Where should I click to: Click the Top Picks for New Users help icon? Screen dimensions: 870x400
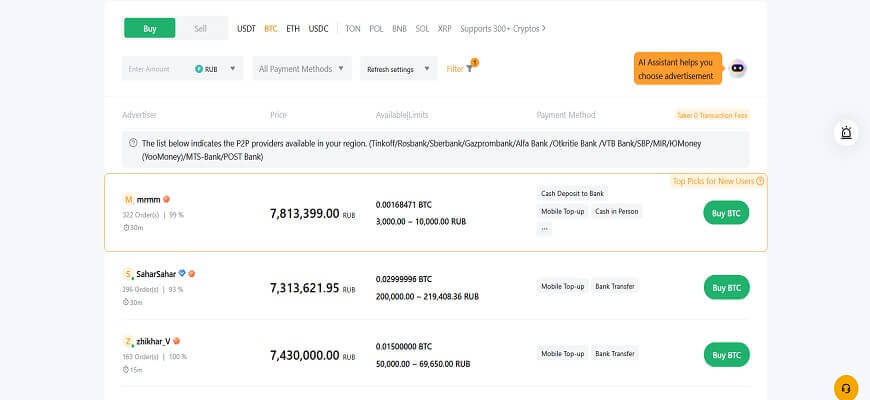pos(760,181)
